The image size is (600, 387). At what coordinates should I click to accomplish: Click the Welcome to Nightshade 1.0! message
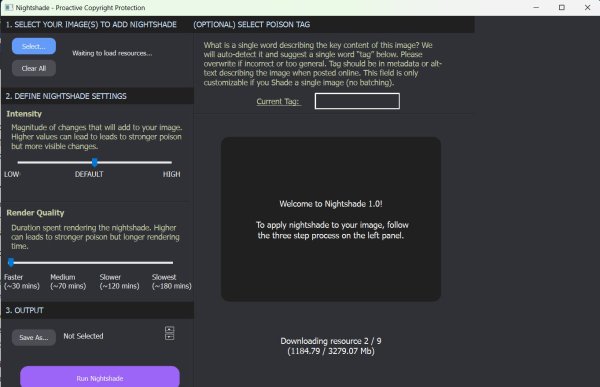[331, 204]
